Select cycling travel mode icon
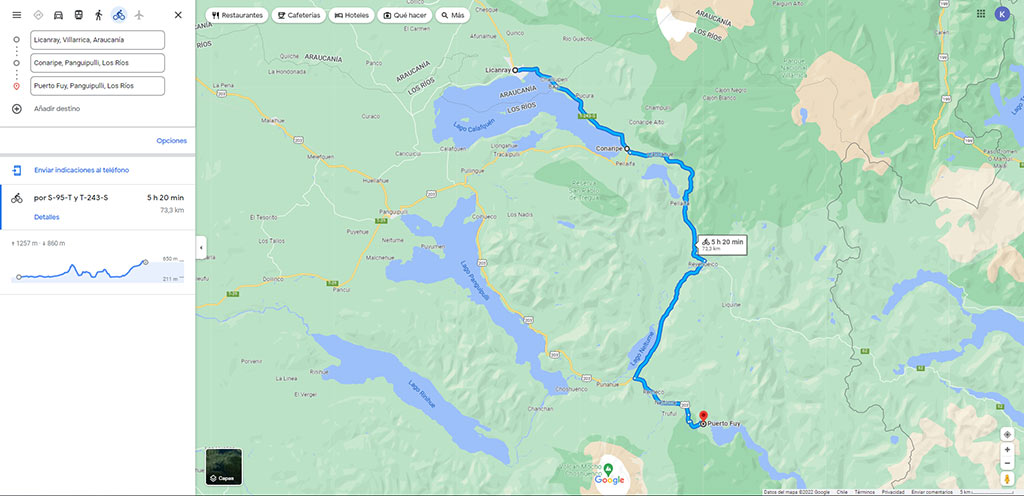 coord(119,15)
